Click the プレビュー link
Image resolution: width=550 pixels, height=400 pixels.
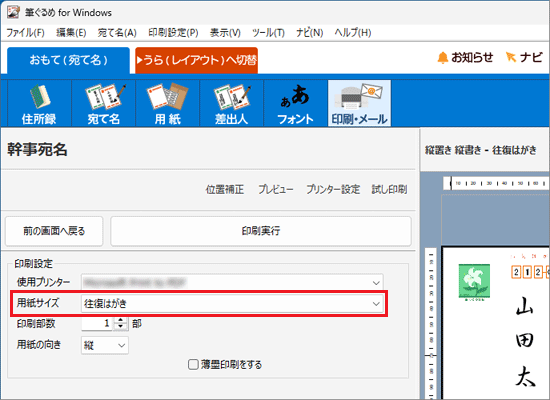point(276,189)
